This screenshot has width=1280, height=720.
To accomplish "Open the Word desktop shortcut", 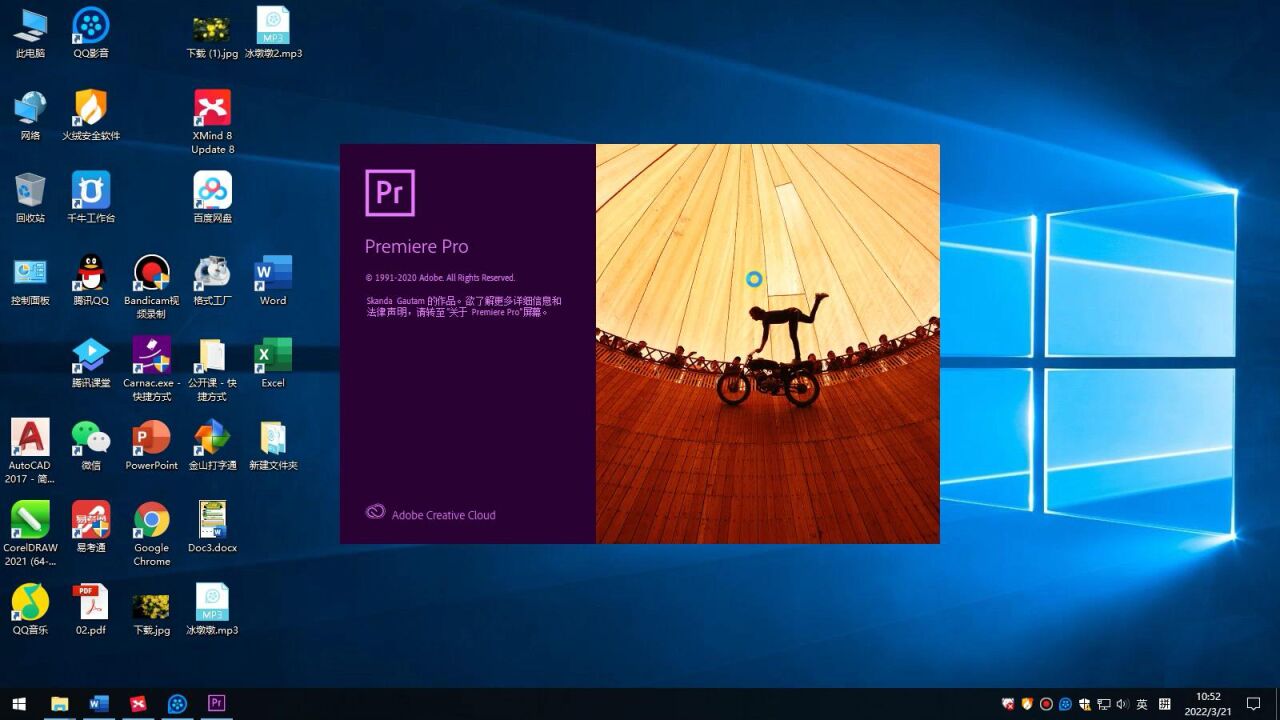I will [x=273, y=279].
